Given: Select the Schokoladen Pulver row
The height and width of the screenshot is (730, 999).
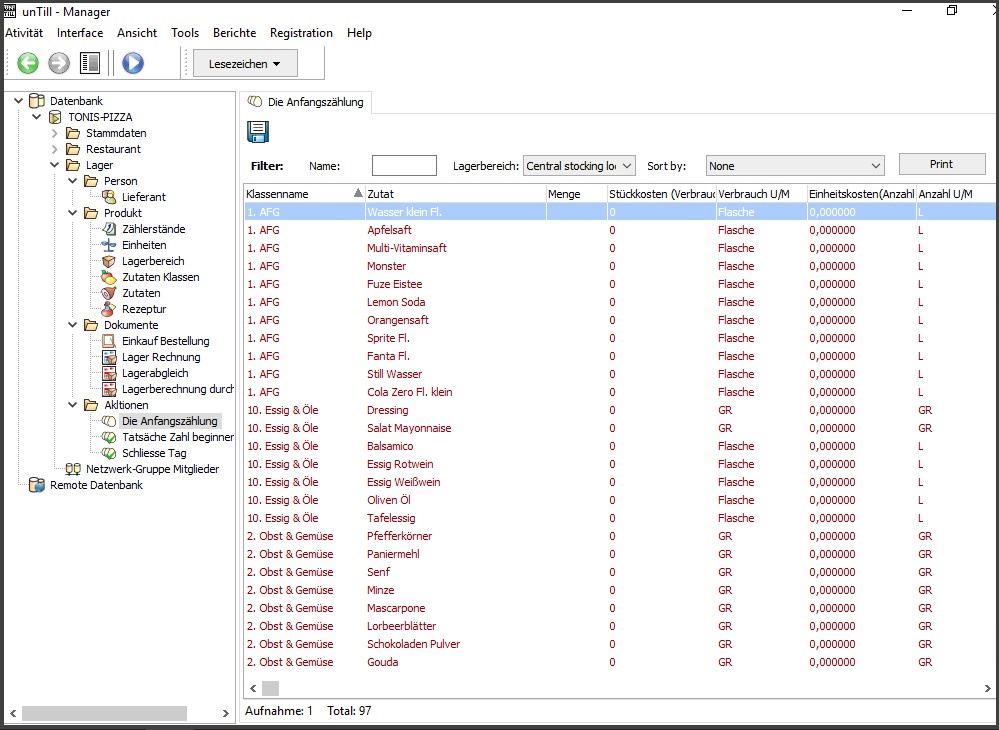Looking at the screenshot, I should coord(619,644).
